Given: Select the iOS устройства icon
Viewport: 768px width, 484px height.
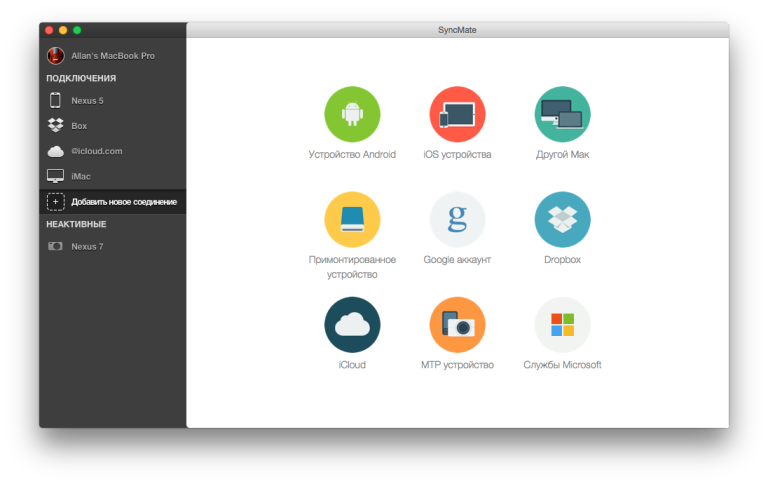Looking at the screenshot, I should click(457, 114).
